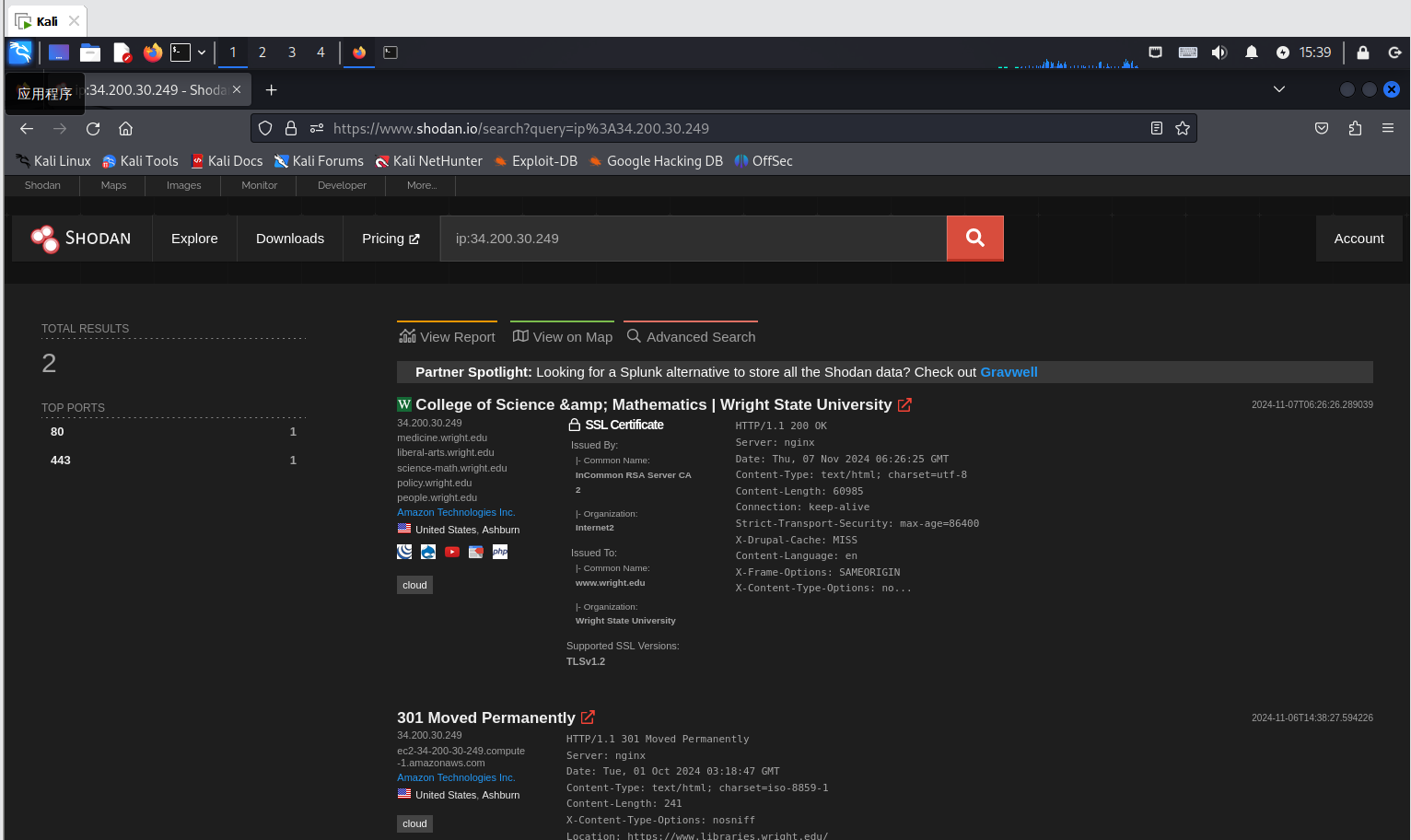1411x840 pixels.
Task: Open the Google Hacking DB bookmark
Action: click(656, 161)
